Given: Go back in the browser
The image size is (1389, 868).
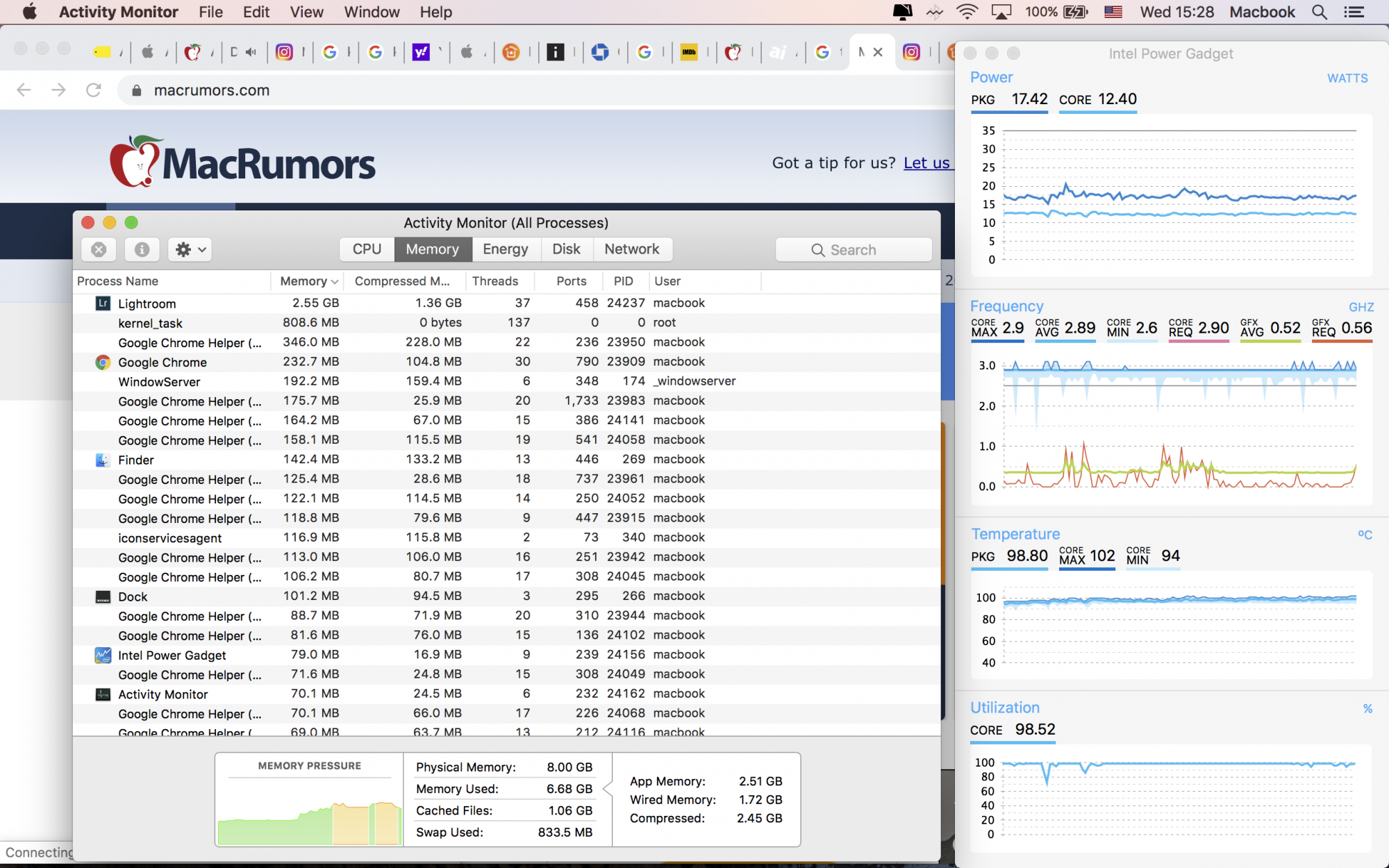Looking at the screenshot, I should 24,90.
